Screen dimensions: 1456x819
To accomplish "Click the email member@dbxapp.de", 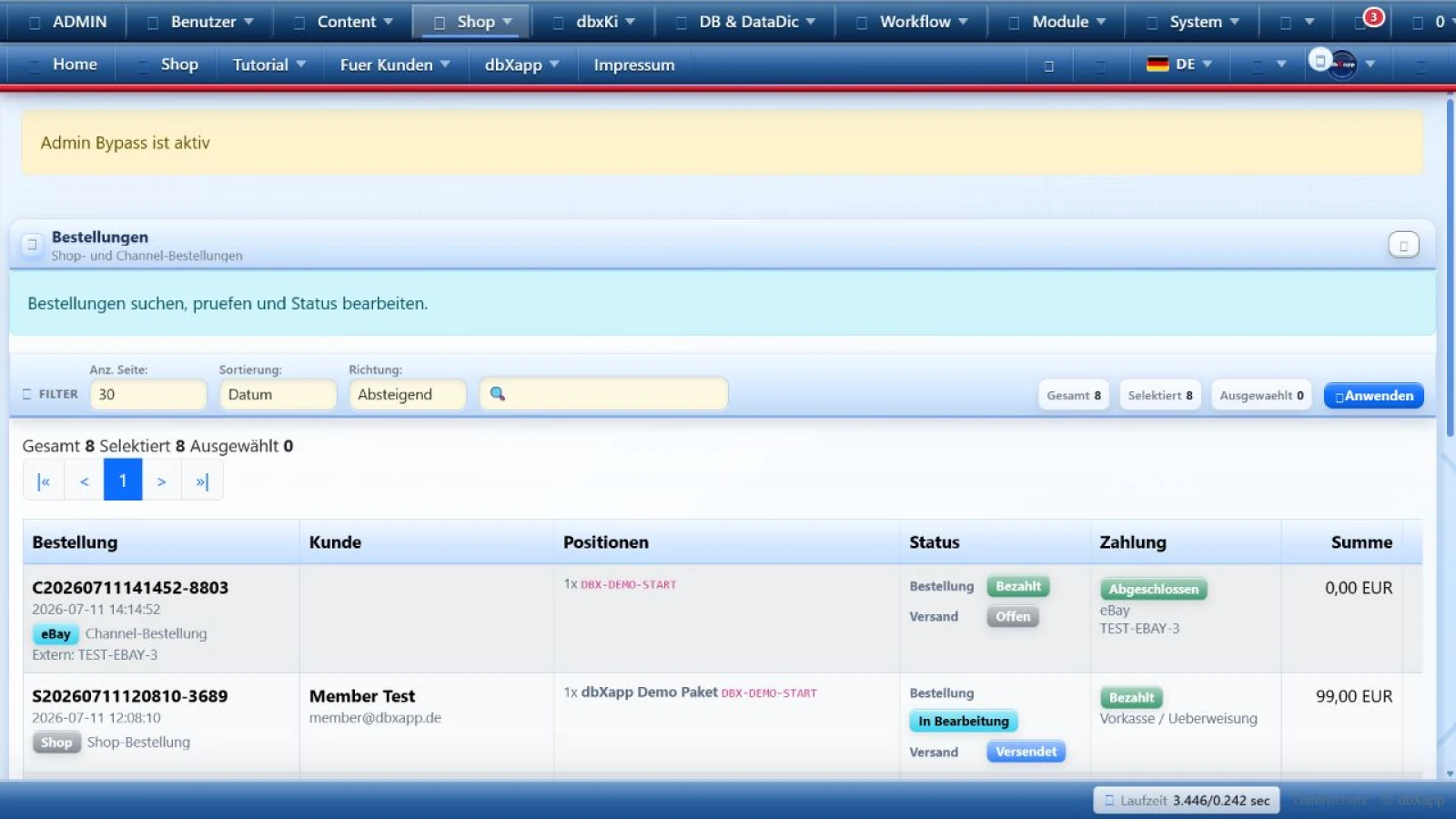I will (x=375, y=718).
